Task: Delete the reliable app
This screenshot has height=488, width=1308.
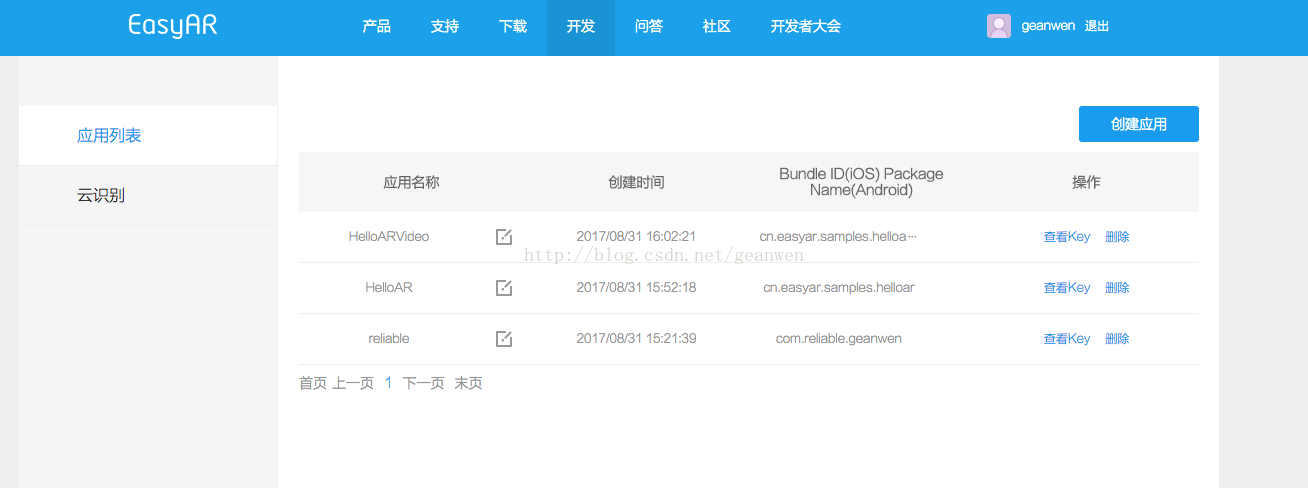Action: click(x=1117, y=339)
